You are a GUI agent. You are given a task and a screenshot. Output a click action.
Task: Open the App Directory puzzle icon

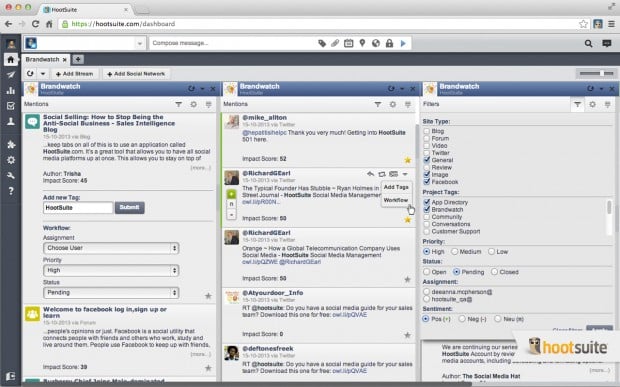pyautogui.click(x=11, y=145)
